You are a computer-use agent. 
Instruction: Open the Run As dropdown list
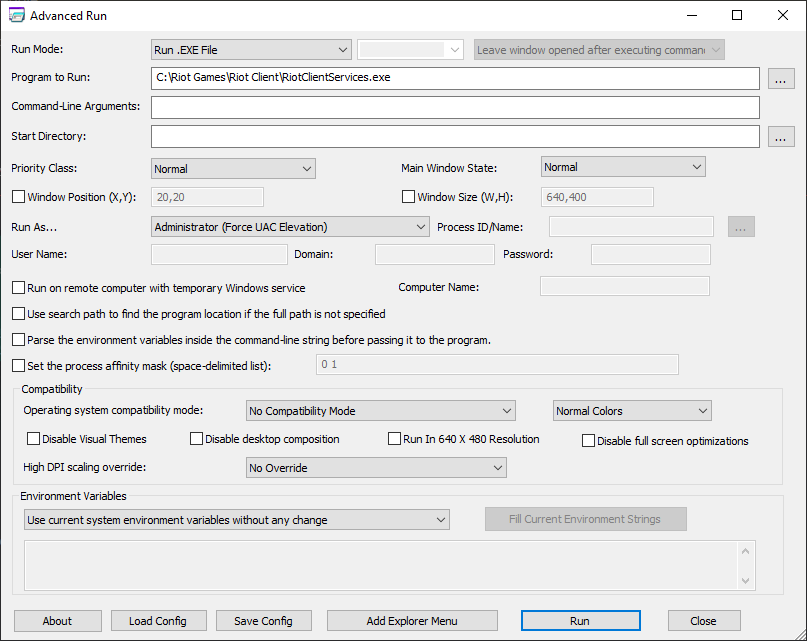[x=291, y=227]
